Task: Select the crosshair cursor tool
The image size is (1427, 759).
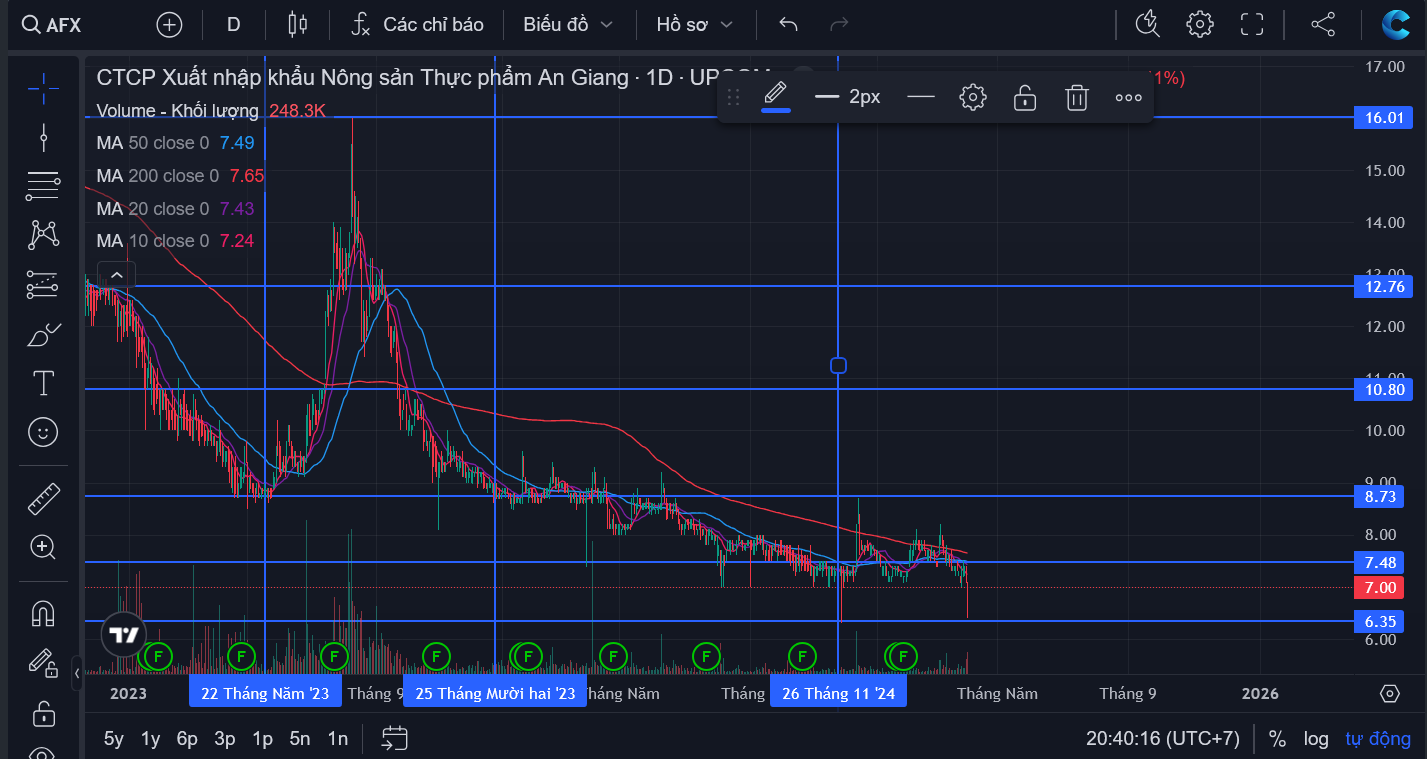Action: point(43,88)
